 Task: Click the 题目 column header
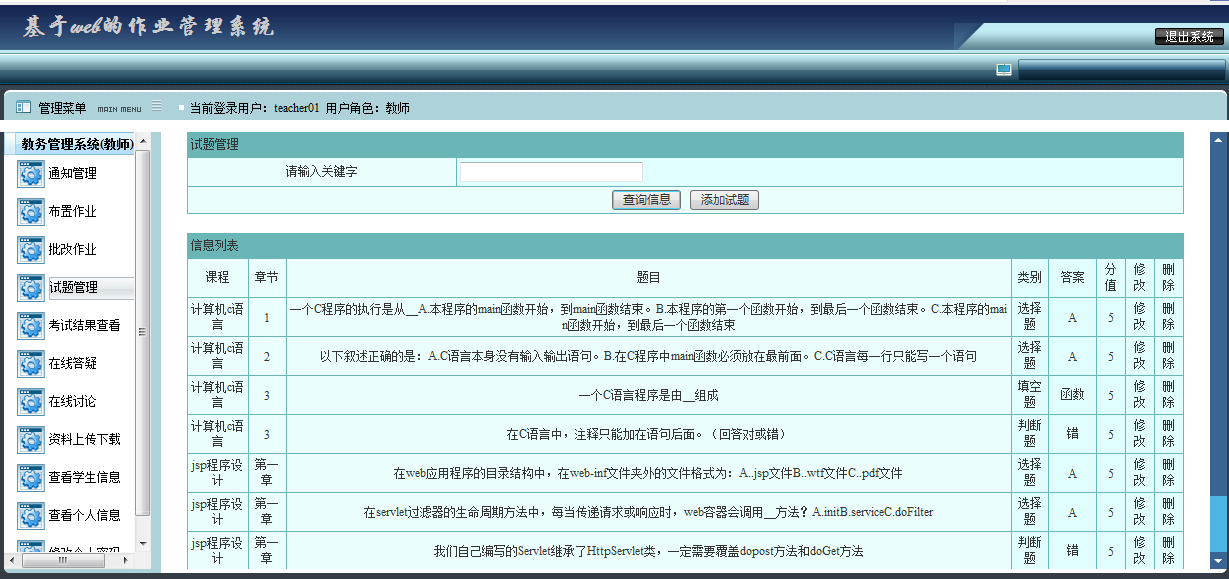[x=648, y=277]
